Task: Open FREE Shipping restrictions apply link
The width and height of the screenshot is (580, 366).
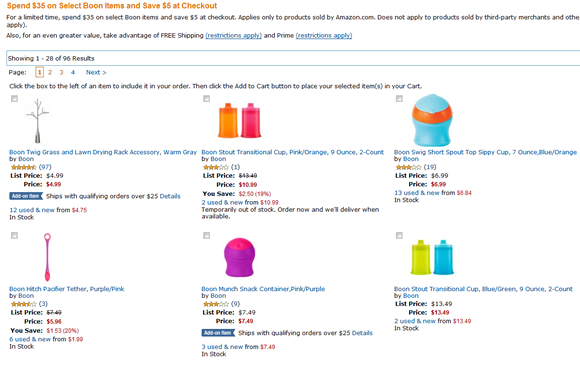Action: point(233,36)
